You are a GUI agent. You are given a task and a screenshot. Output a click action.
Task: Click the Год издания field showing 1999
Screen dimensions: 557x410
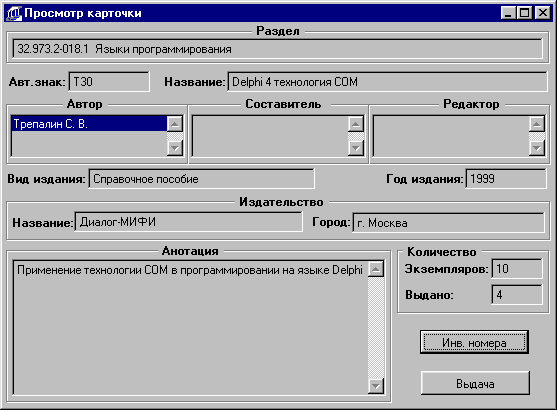[506, 179]
